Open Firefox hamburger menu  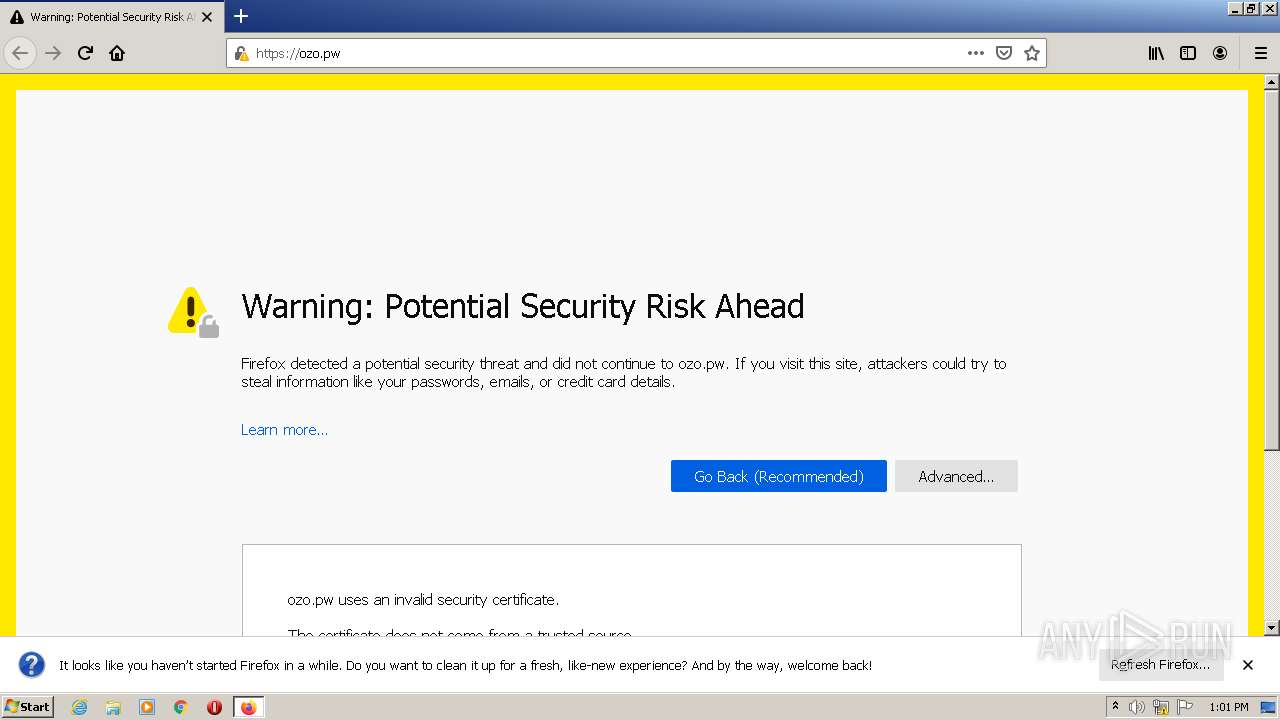[x=1260, y=53]
